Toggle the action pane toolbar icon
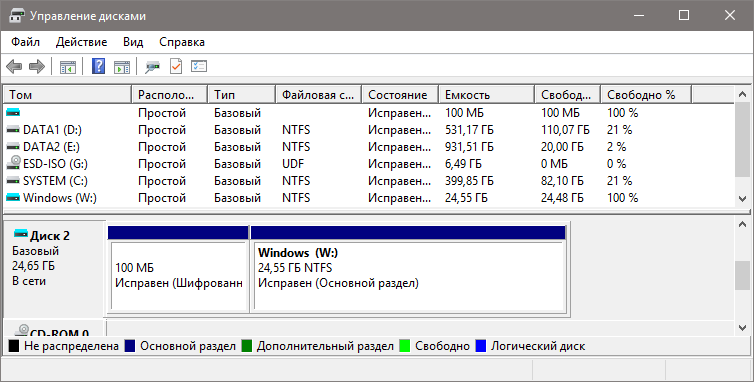Image resolution: width=754 pixels, height=382 pixels. (122, 66)
